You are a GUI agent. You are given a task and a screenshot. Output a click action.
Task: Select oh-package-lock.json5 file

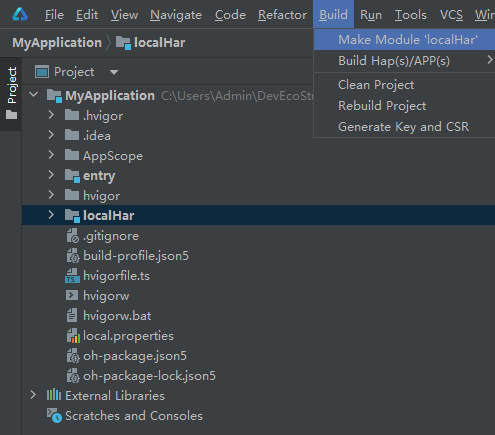click(x=149, y=376)
